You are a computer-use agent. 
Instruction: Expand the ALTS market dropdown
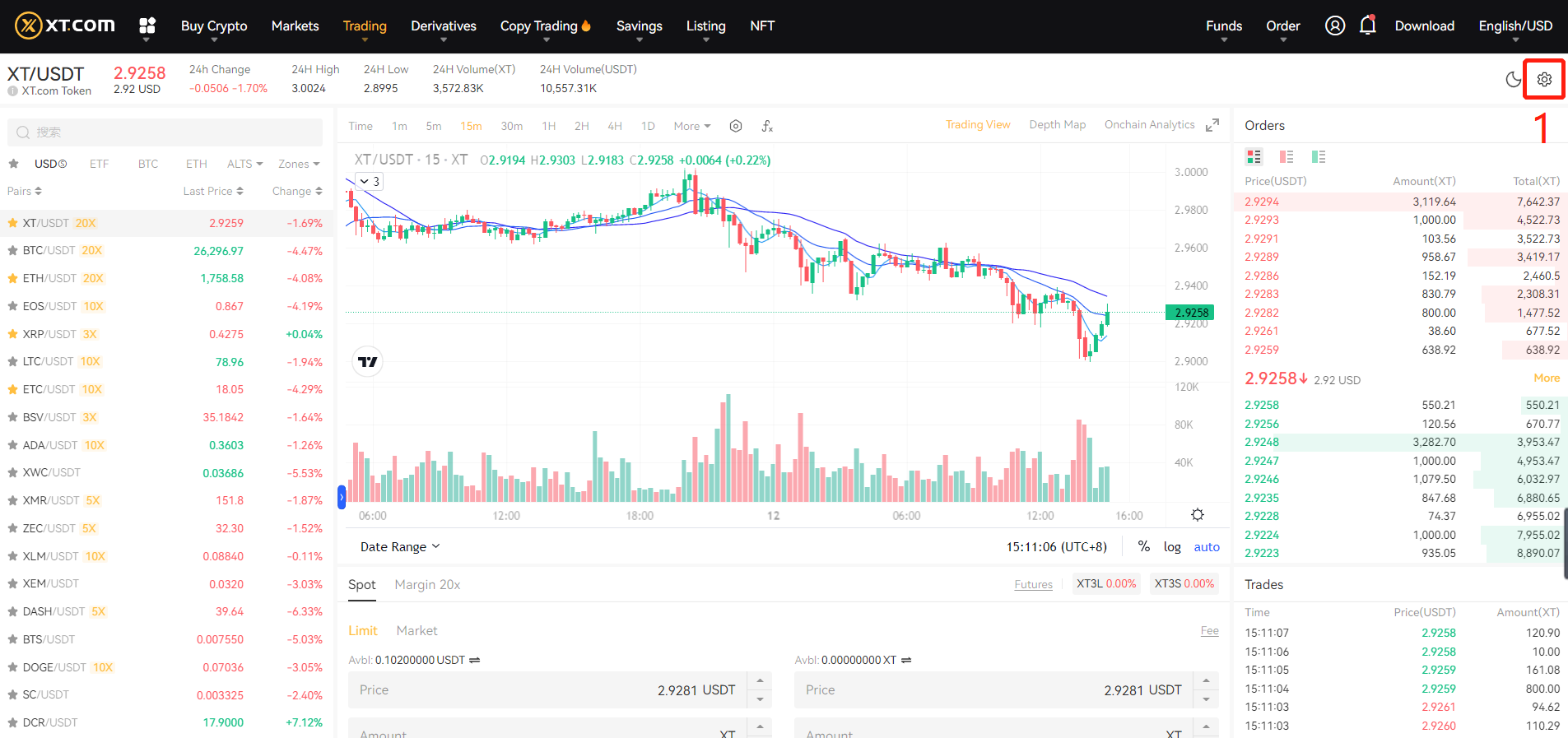245,164
